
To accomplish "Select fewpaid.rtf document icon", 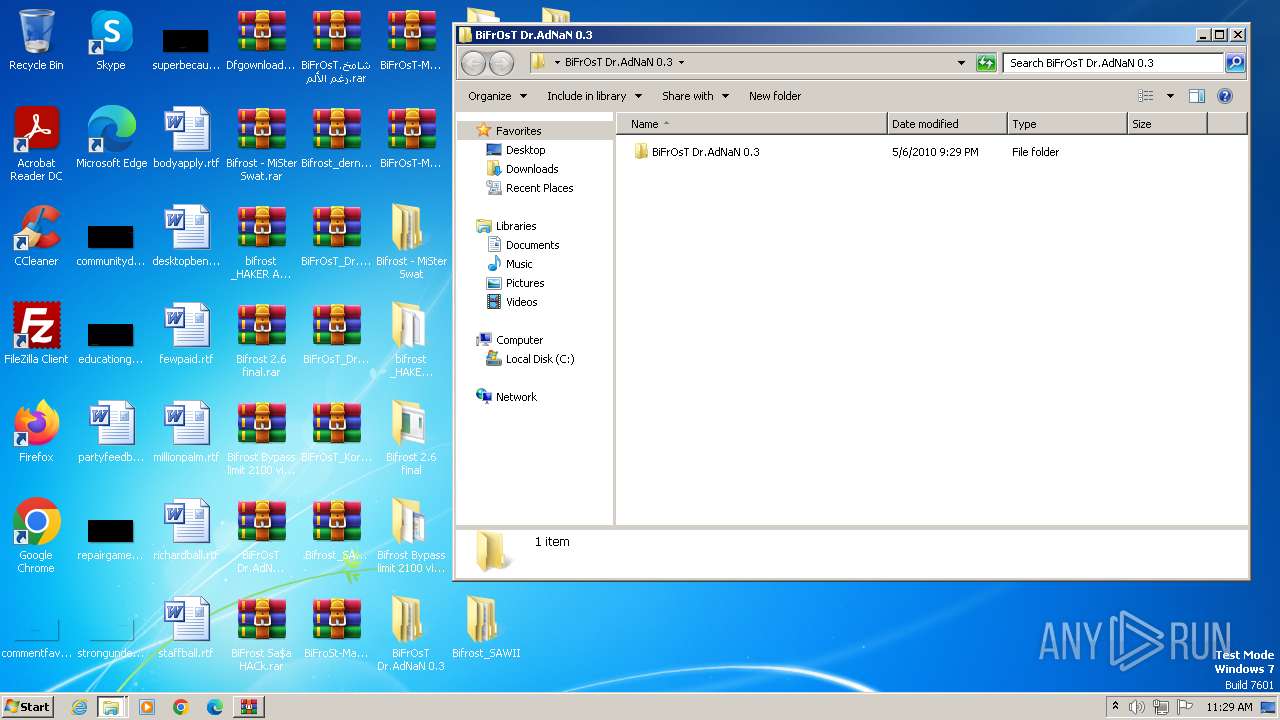I will 186,334.
